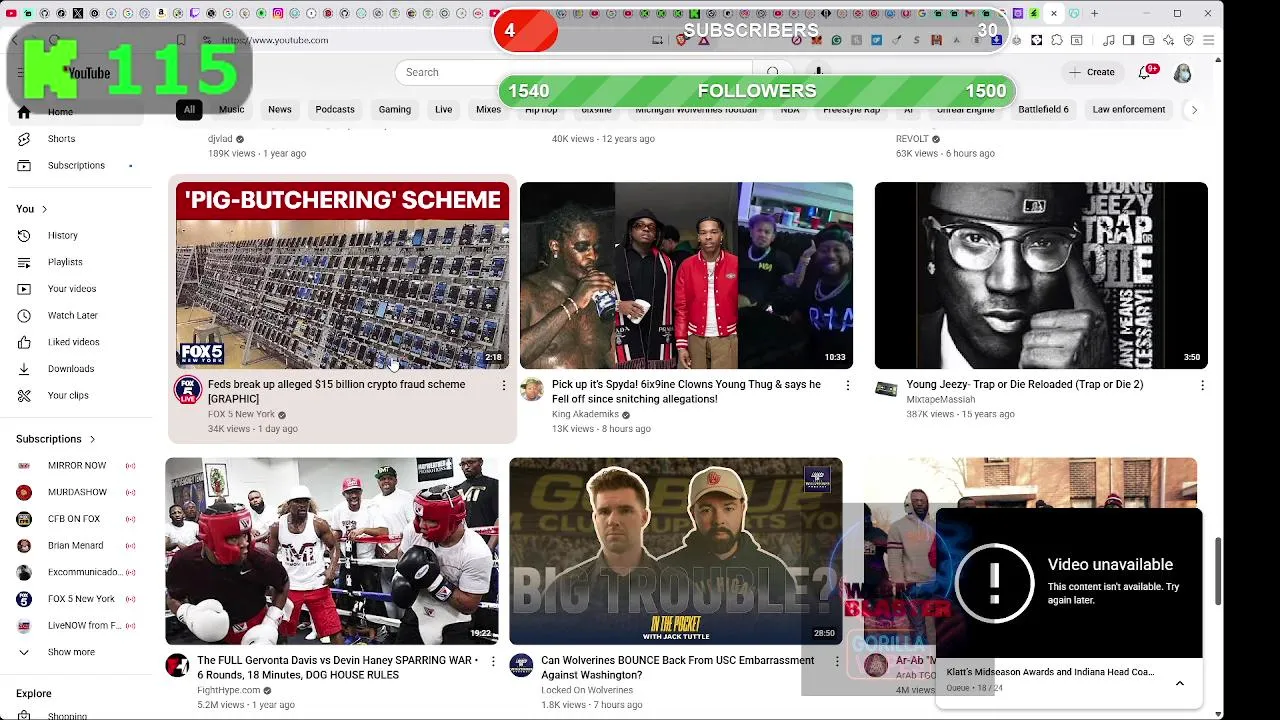
Task: Select the All filter chip
Action: 189,110
